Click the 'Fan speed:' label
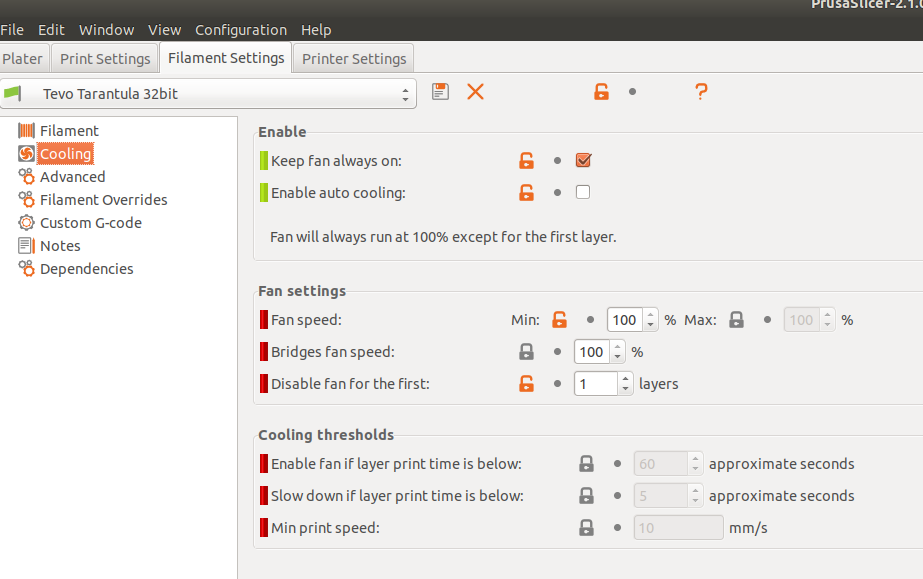 pyautogui.click(x=306, y=320)
